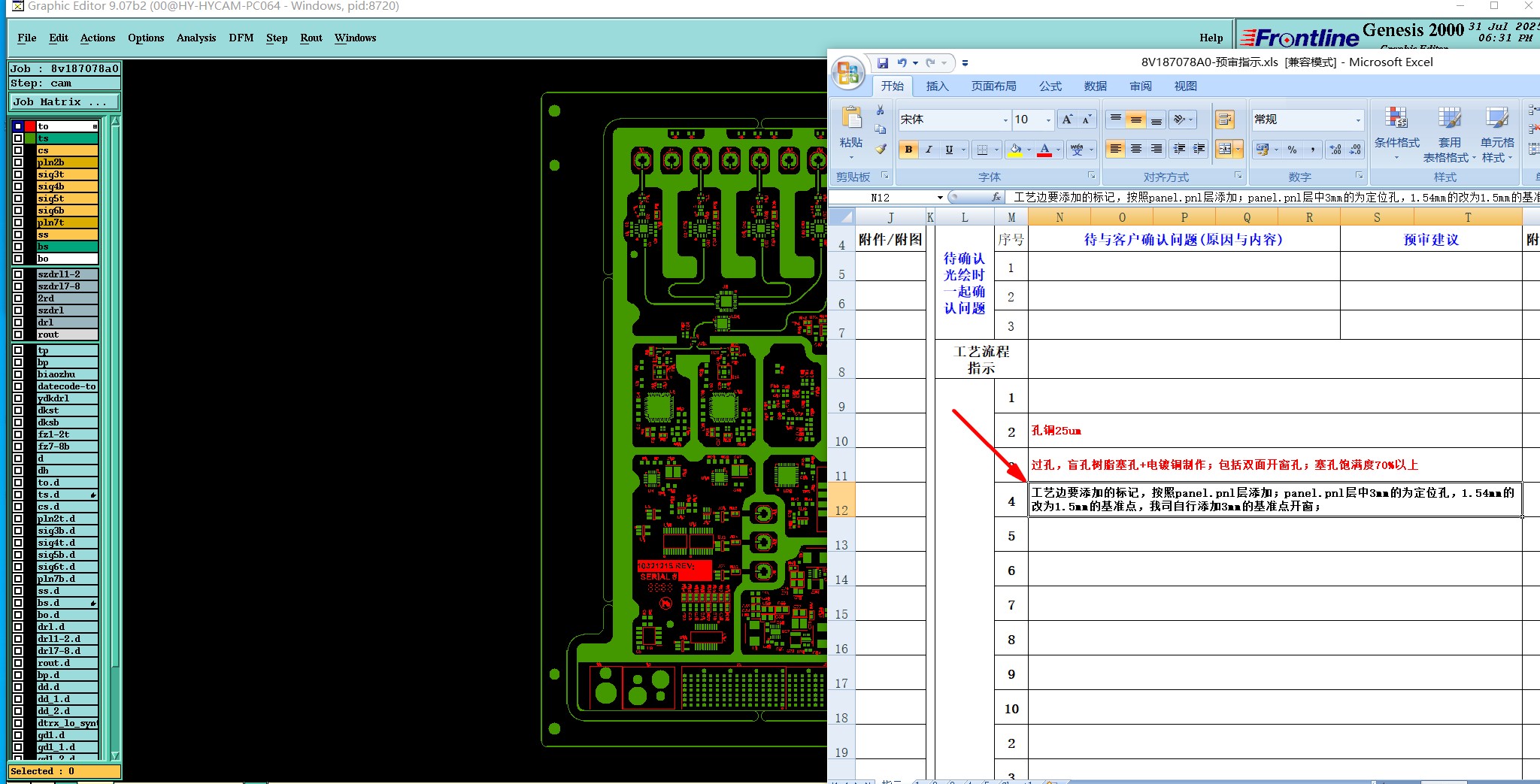Click the green color swatch of layer ts
The height and width of the screenshot is (784, 1540).
coord(30,138)
